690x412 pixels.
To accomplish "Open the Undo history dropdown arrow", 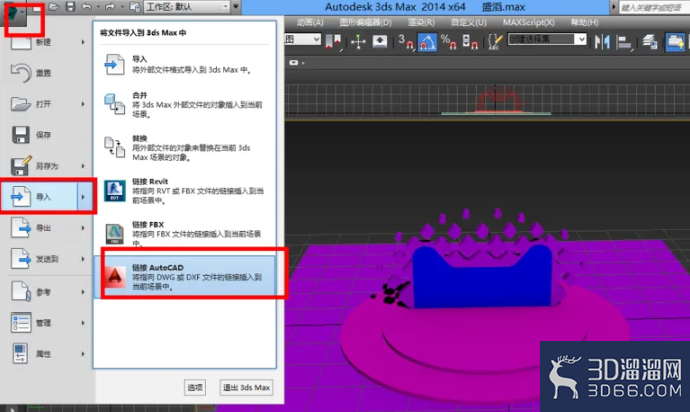I will [98, 7].
